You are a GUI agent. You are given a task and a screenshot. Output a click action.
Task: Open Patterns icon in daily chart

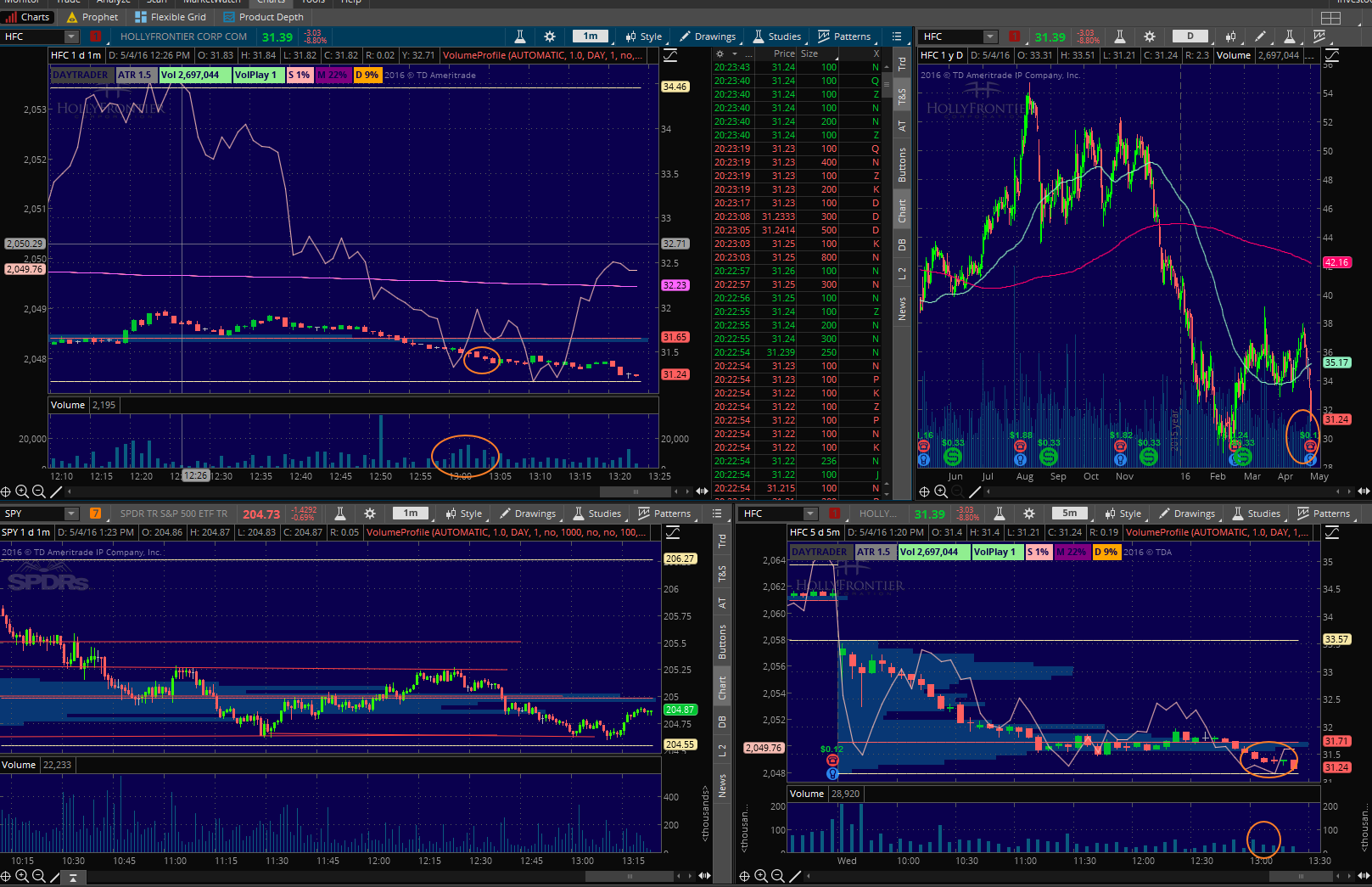[x=1319, y=36]
